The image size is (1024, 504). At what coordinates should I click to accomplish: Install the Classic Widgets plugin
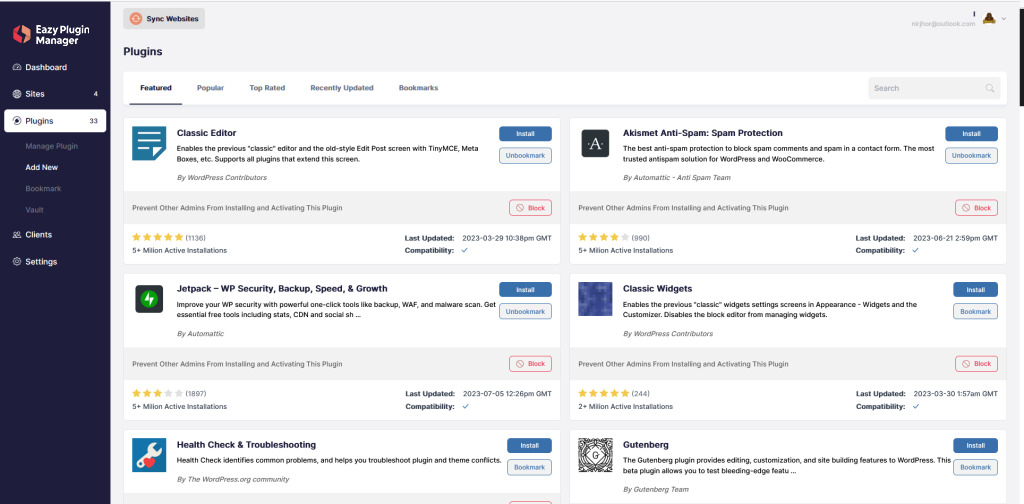[x=976, y=290]
